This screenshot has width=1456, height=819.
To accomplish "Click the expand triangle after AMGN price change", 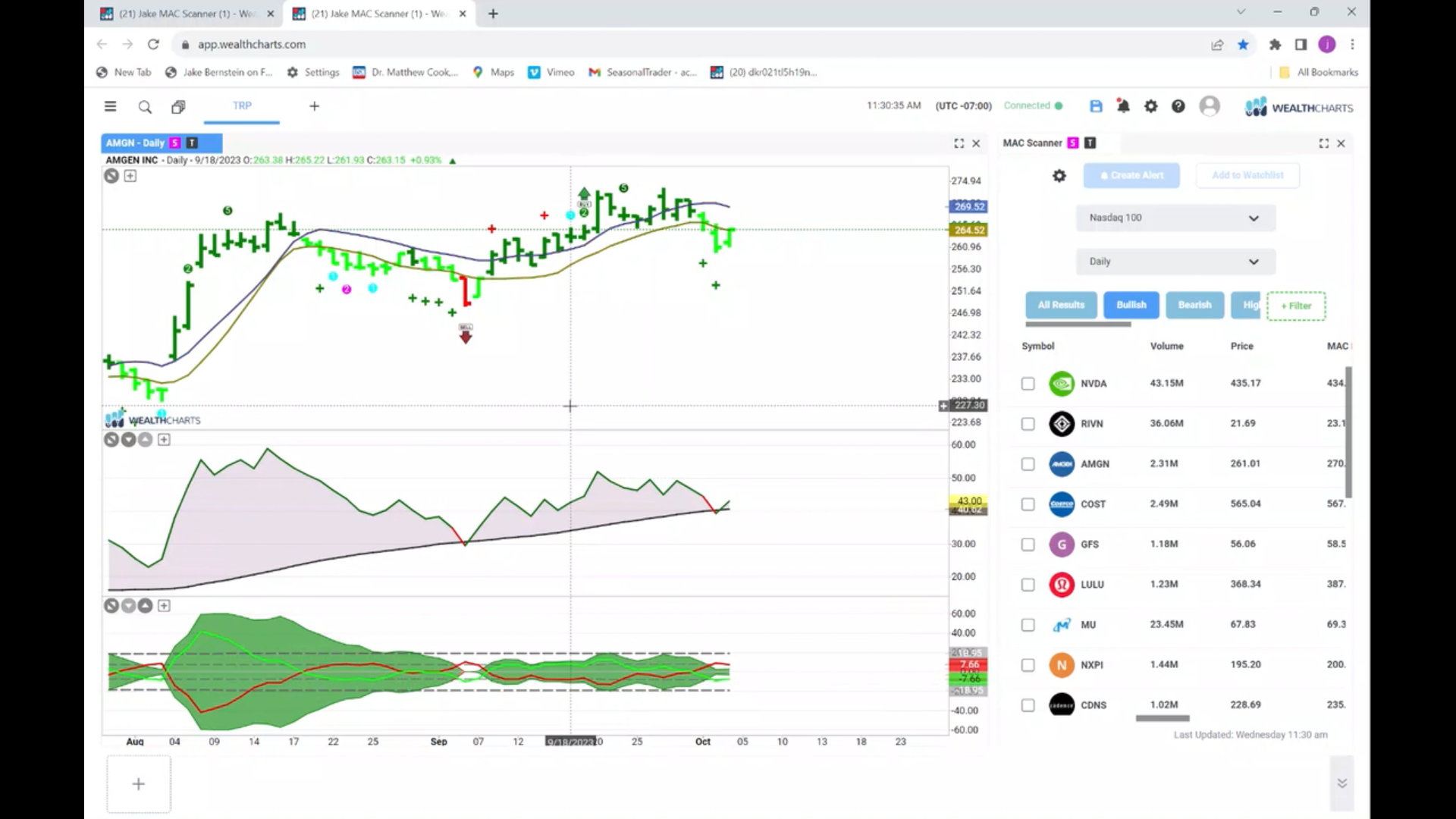I will click(453, 161).
